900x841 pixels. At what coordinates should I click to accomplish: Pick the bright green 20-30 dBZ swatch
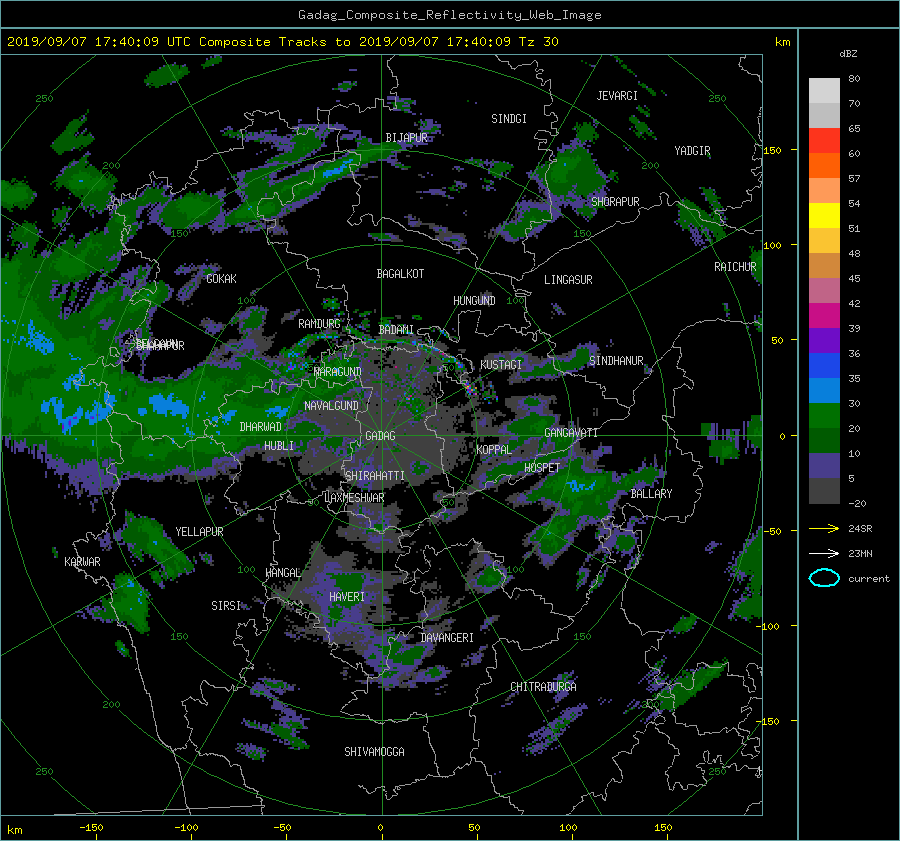824,415
